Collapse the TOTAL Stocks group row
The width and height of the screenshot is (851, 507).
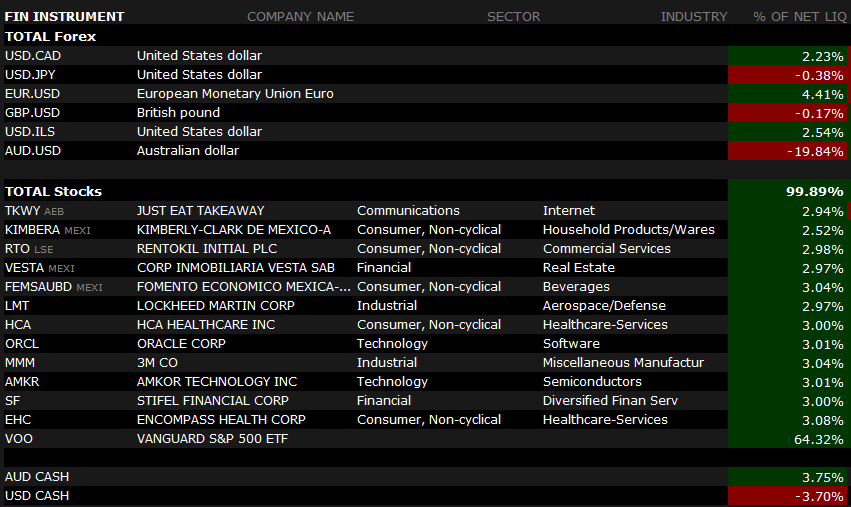[426, 192]
